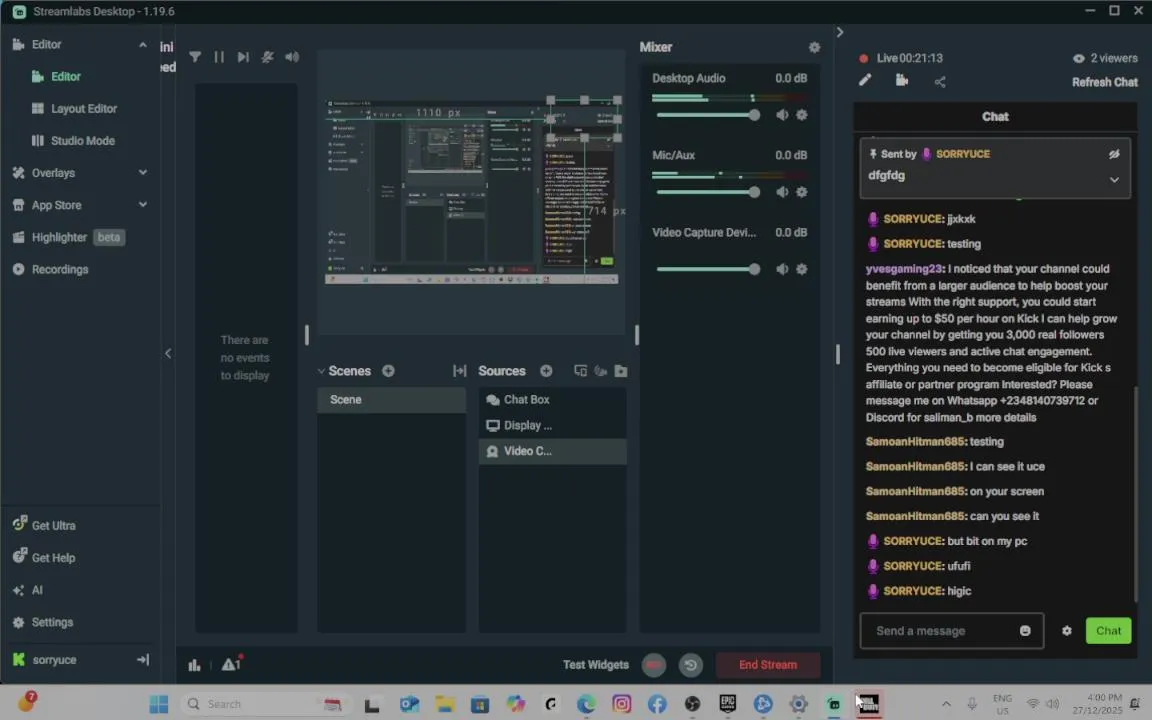
Task: Open the notifications warning icon
Action: coord(231,664)
